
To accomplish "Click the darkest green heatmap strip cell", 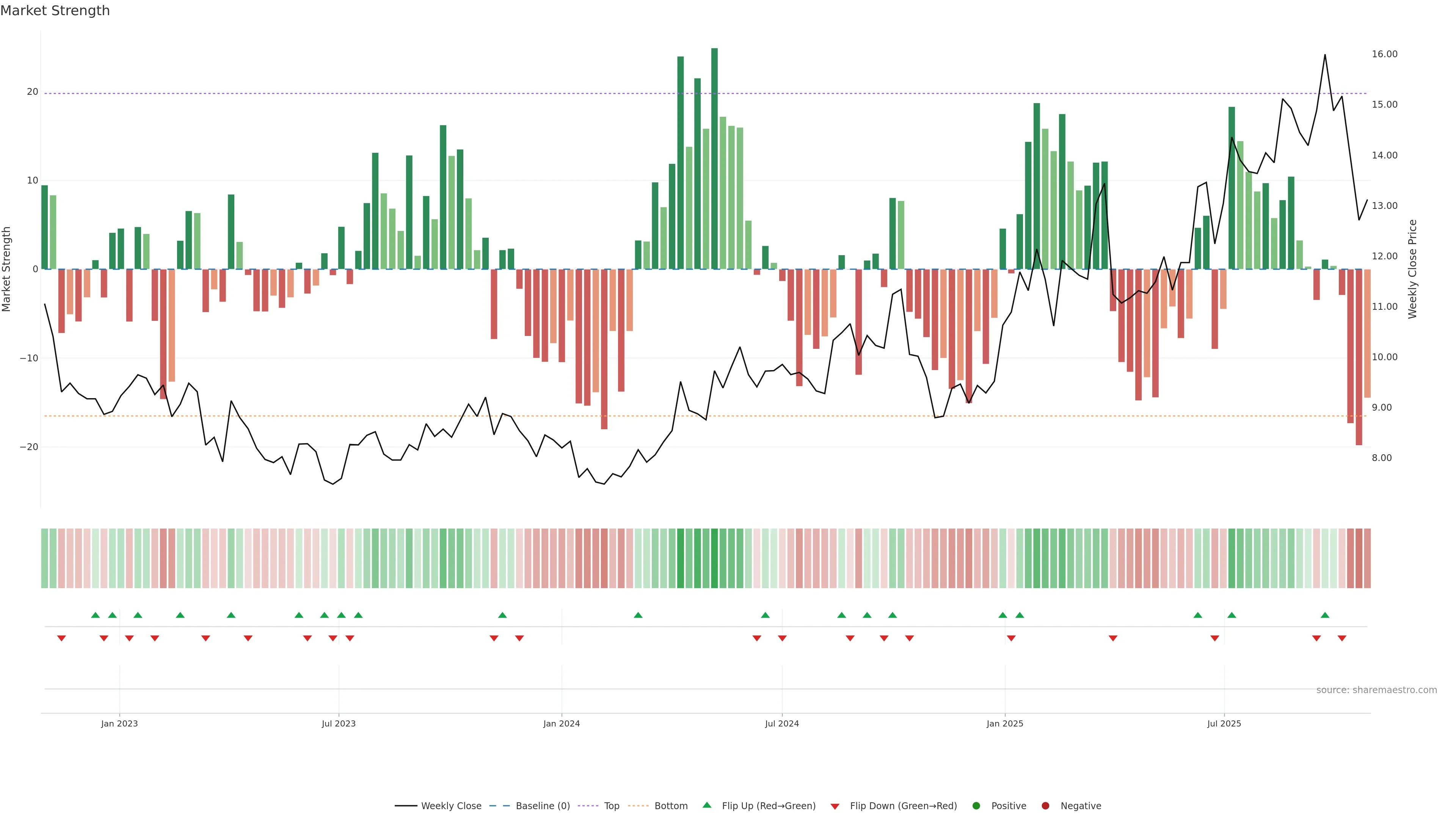I will coord(714,559).
